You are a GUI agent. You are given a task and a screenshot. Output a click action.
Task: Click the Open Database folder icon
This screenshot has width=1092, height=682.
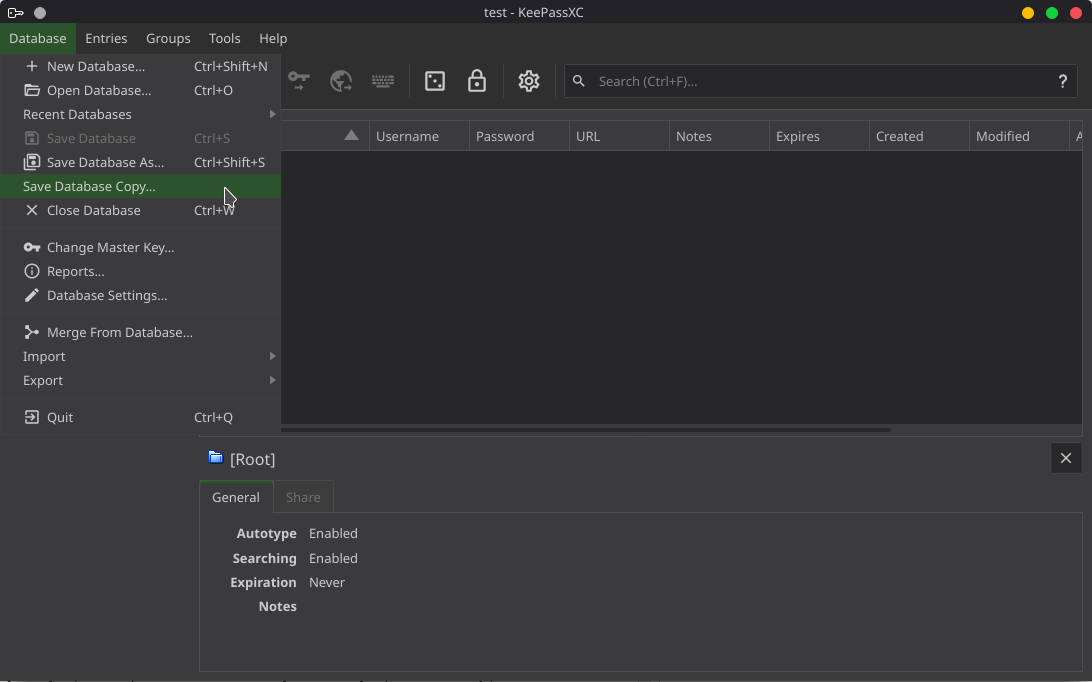tap(31, 90)
